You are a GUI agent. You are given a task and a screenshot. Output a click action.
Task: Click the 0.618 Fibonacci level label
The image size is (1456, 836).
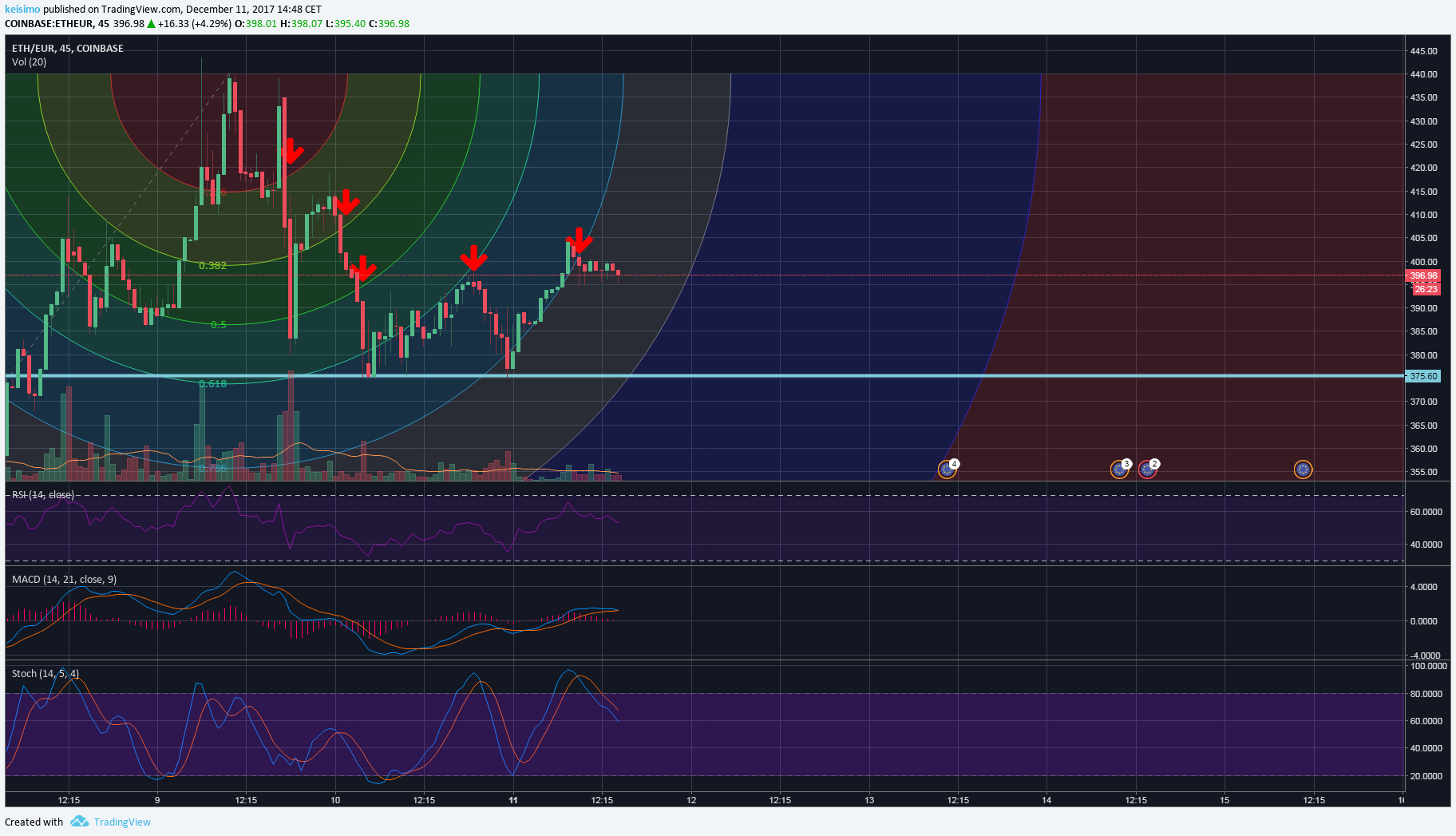pyautogui.click(x=212, y=384)
